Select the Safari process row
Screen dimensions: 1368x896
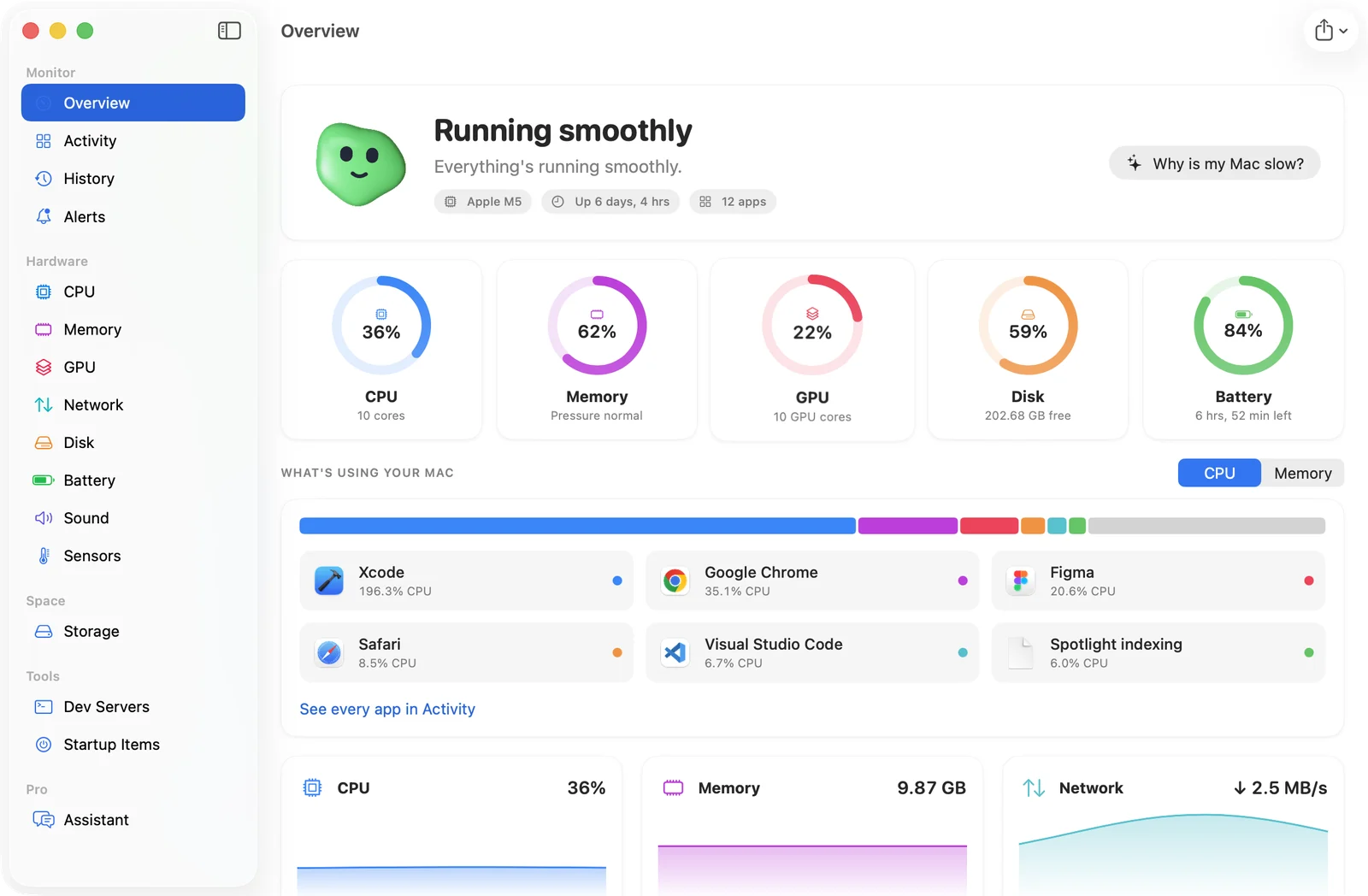[466, 652]
